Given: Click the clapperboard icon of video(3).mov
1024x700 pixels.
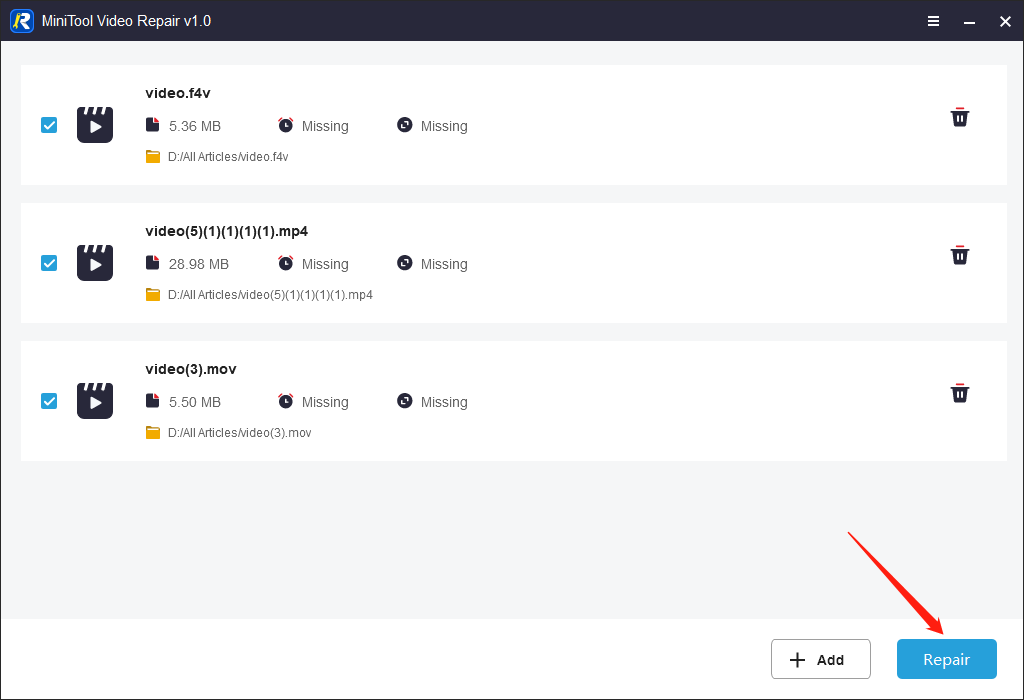Looking at the screenshot, I should coord(95,400).
